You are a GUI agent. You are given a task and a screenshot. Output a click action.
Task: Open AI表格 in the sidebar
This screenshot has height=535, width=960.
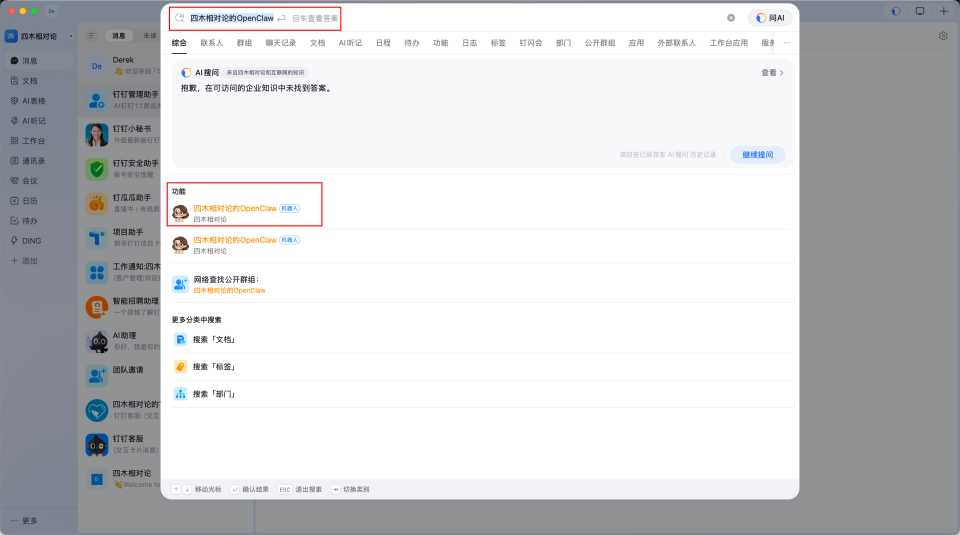pyautogui.click(x=39, y=101)
